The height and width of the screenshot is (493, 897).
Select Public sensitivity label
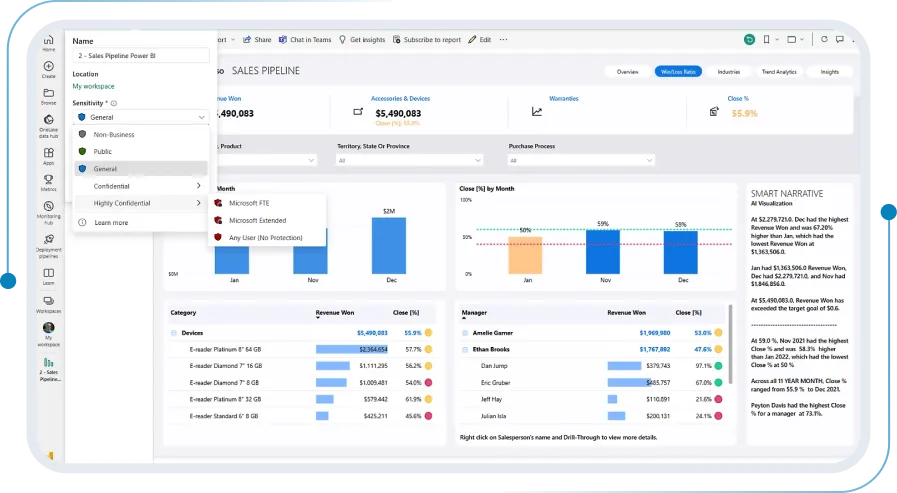click(x=141, y=152)
